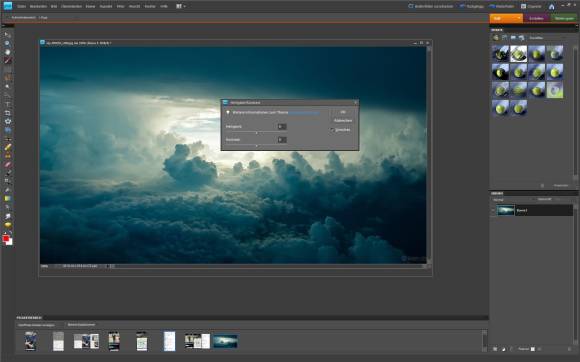Open the Hilfe menu
This screenshot has height=362, width=580.
(x=164, y=6)
